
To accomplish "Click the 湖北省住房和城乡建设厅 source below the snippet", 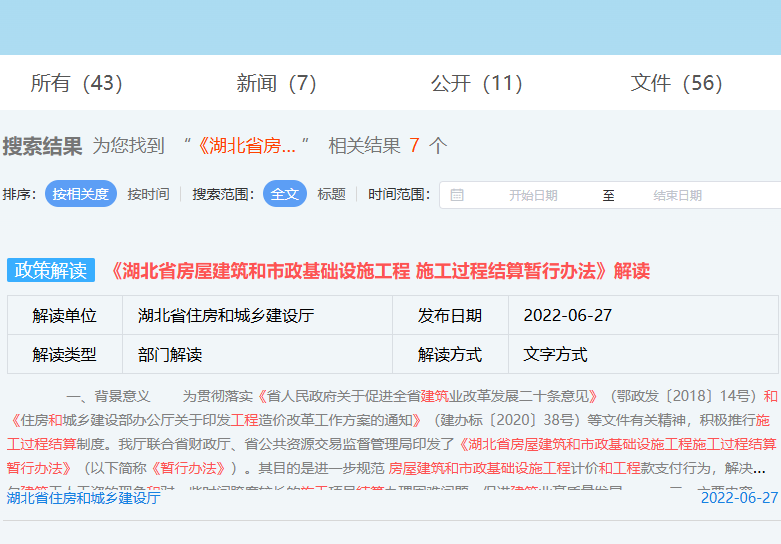I will click(x=83, y=497).
